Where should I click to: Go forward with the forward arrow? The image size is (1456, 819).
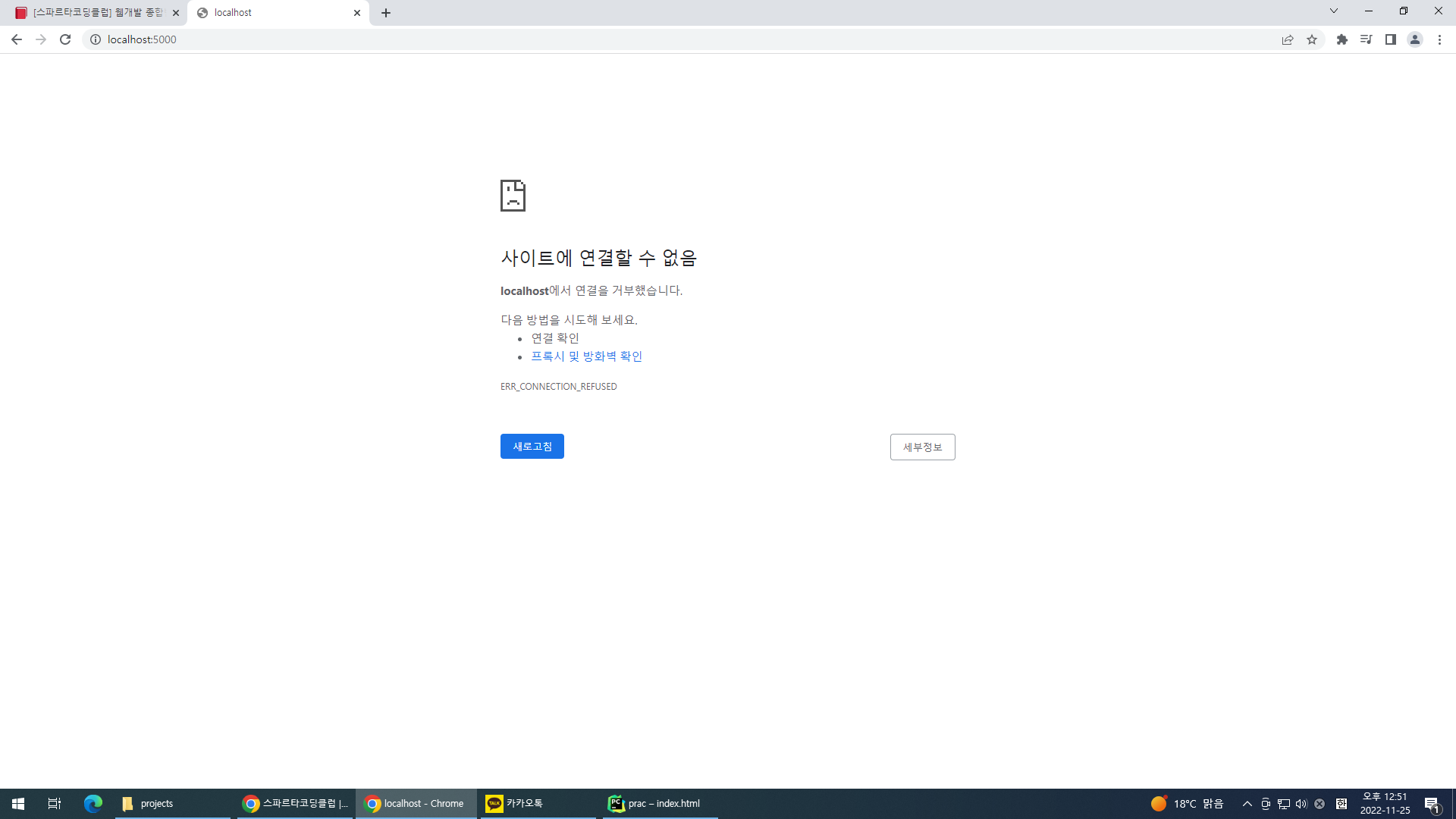point(41,39)
